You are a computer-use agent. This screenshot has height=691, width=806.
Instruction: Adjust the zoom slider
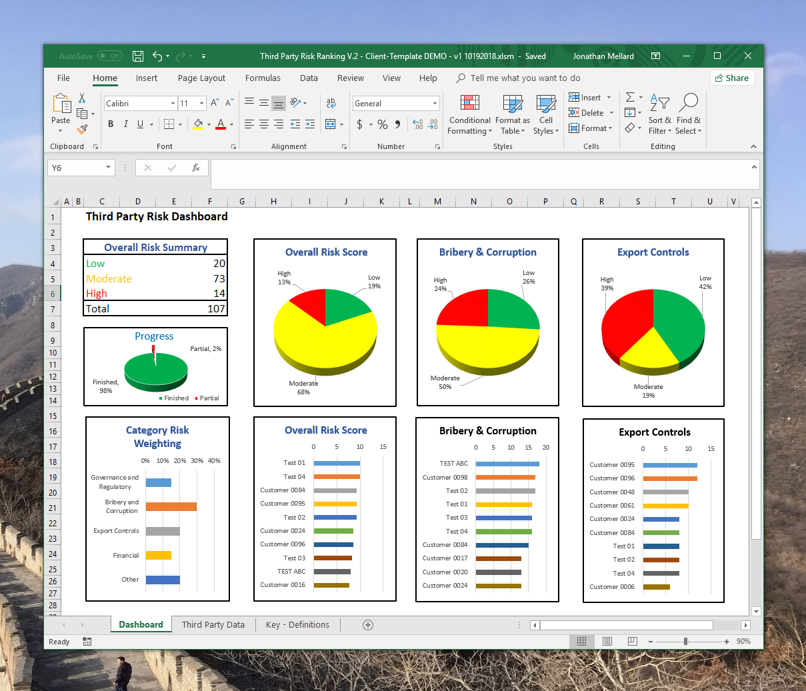pyautogui.click(x=685, y=641)
